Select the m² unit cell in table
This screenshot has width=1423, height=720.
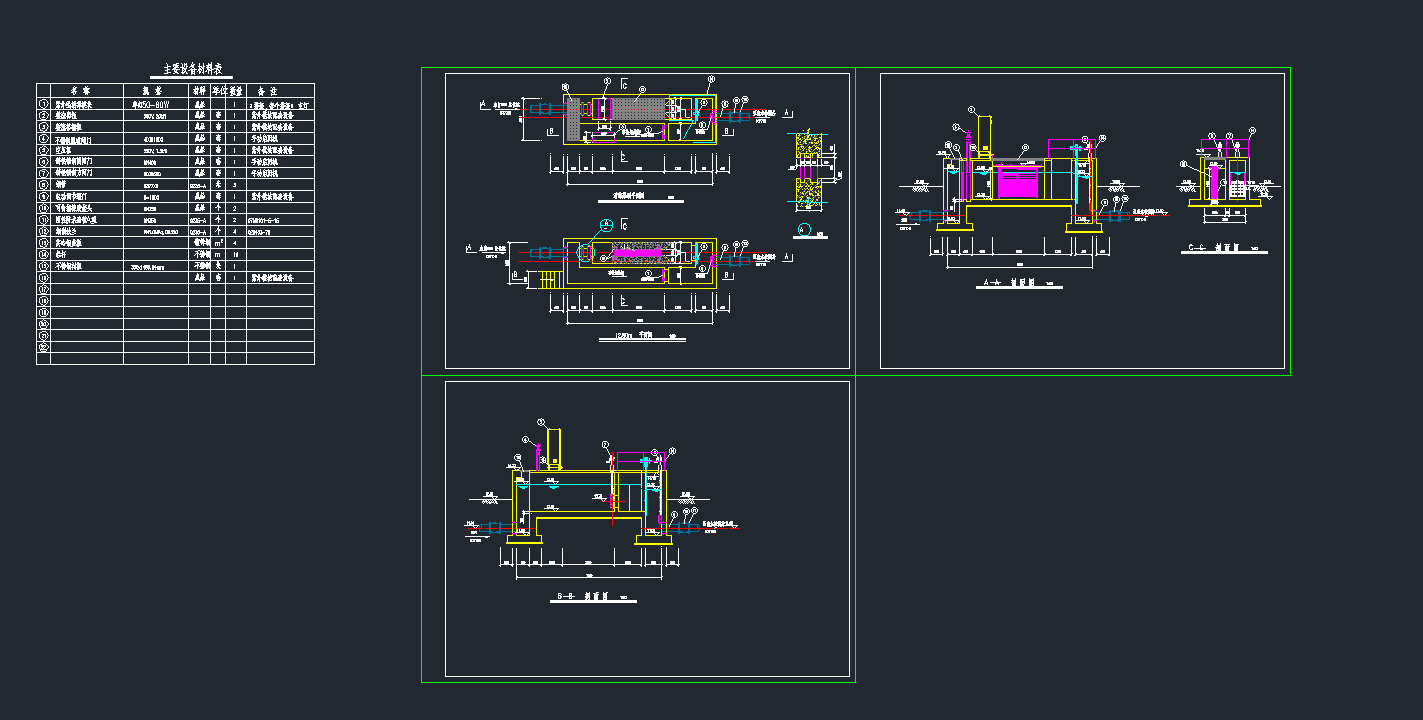[x=218, y=243]
